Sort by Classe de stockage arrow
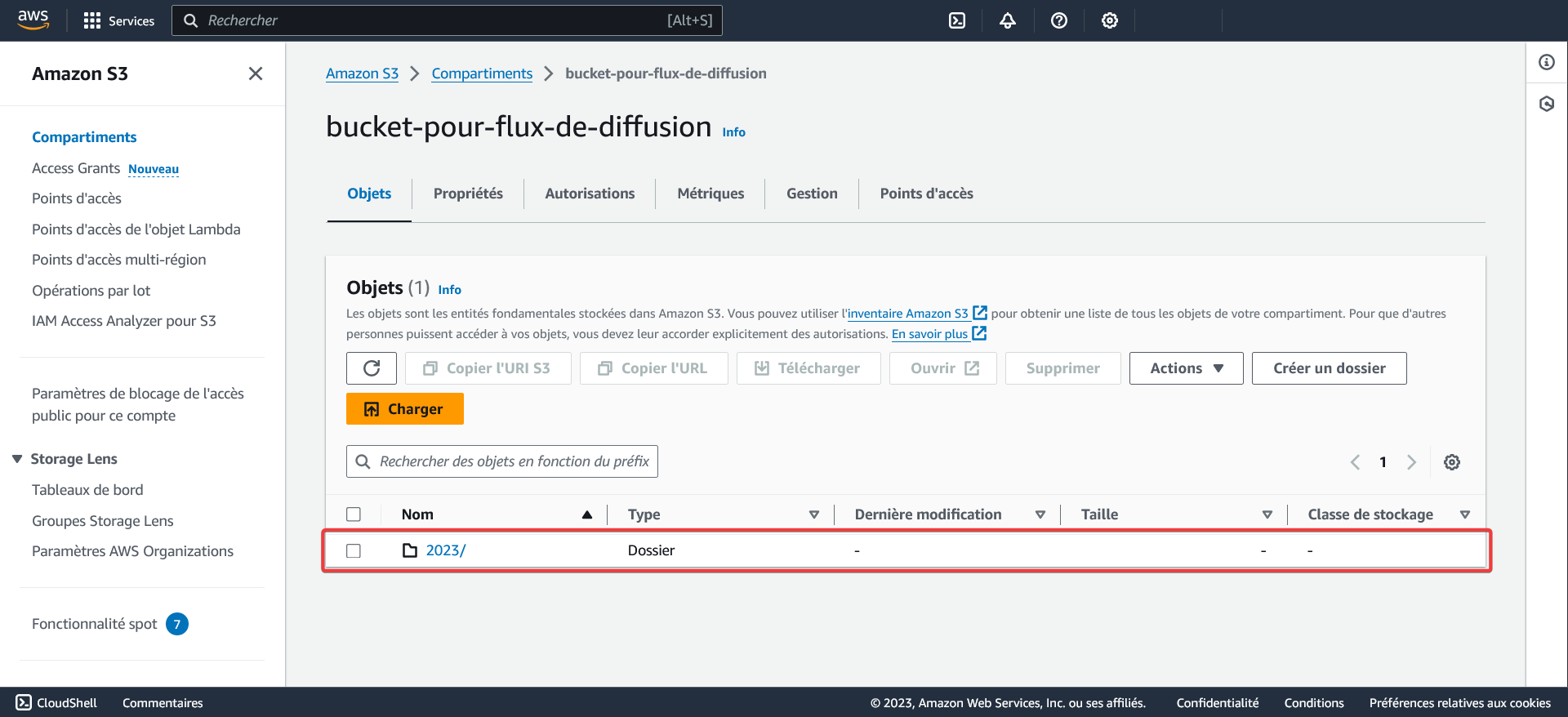 coord(1465,514)
